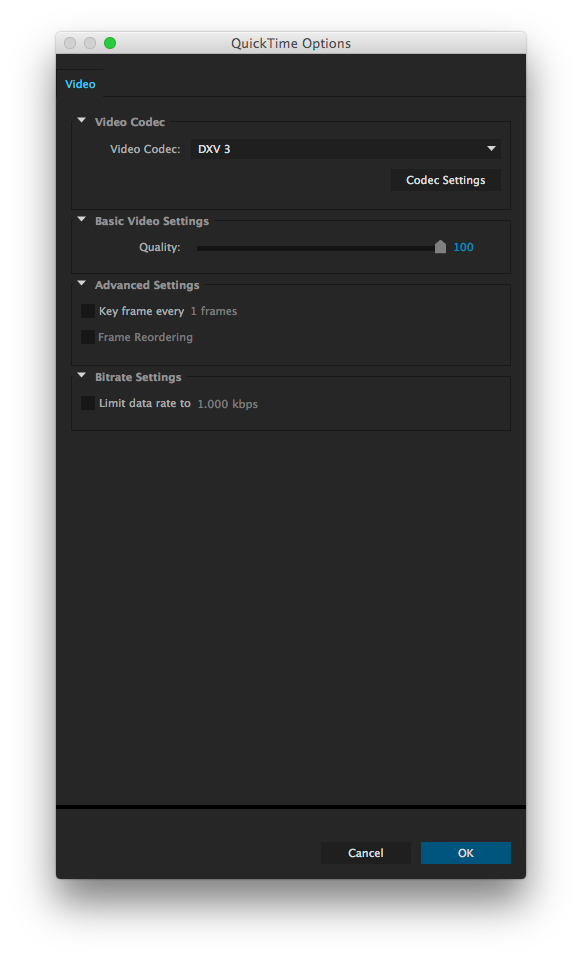Click the QuickTime Options title bar
Image resolution: width=582 pixels, height=959 pixels.
[x=291, y=43]
